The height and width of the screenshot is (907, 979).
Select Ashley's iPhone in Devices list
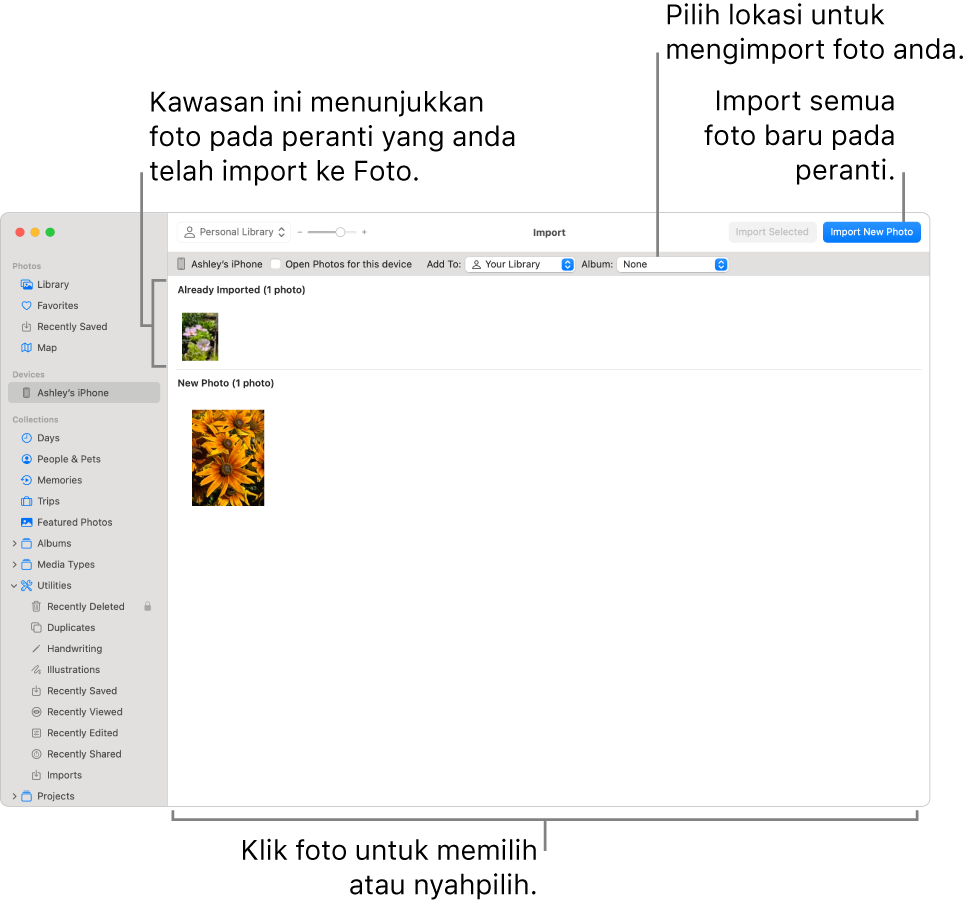(84, 393)
